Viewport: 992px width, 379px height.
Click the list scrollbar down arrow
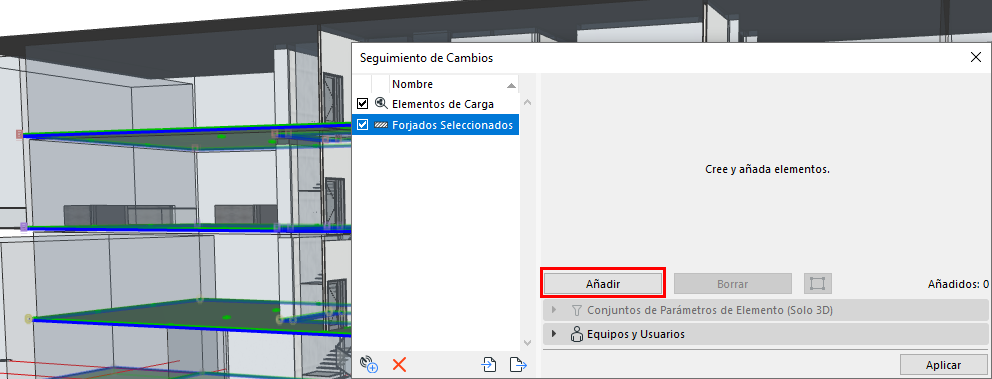[x=528, y=342]
